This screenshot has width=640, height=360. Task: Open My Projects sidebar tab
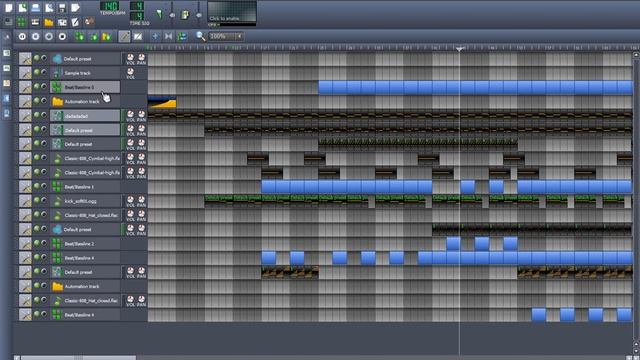(7, 53)
